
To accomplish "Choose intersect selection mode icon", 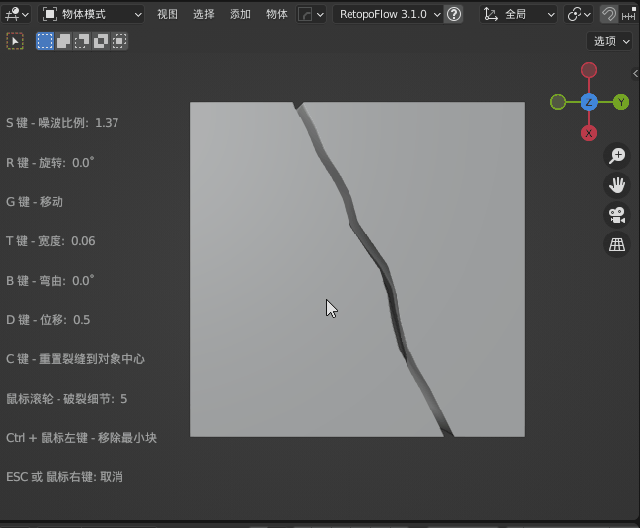I will tap(119, 41).
